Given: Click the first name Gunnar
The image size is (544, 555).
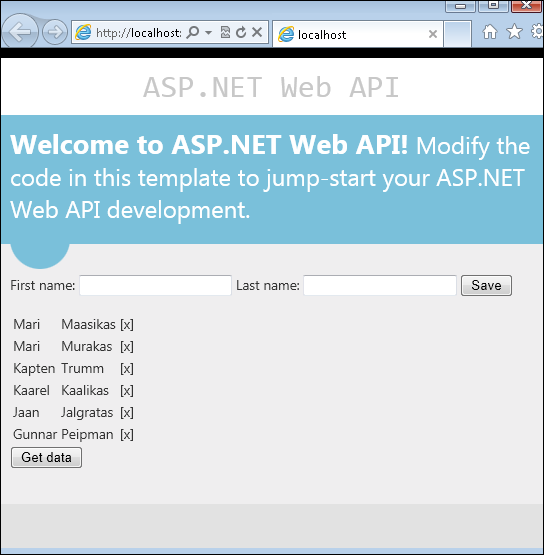Looking at the screenshot, I should (x=35, y=435).
